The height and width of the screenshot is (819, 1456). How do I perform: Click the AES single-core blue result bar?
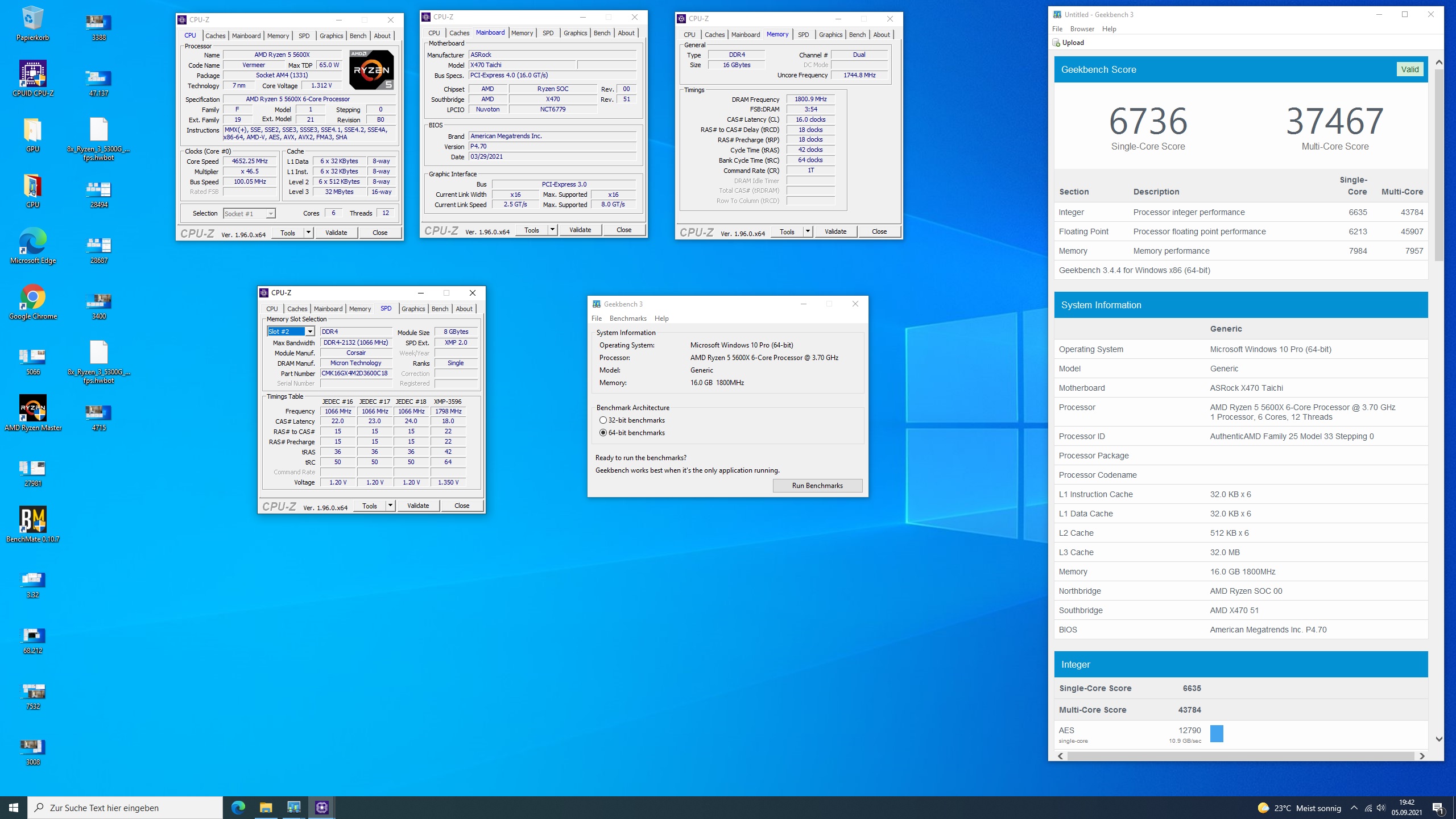(x=1217, y=734)
